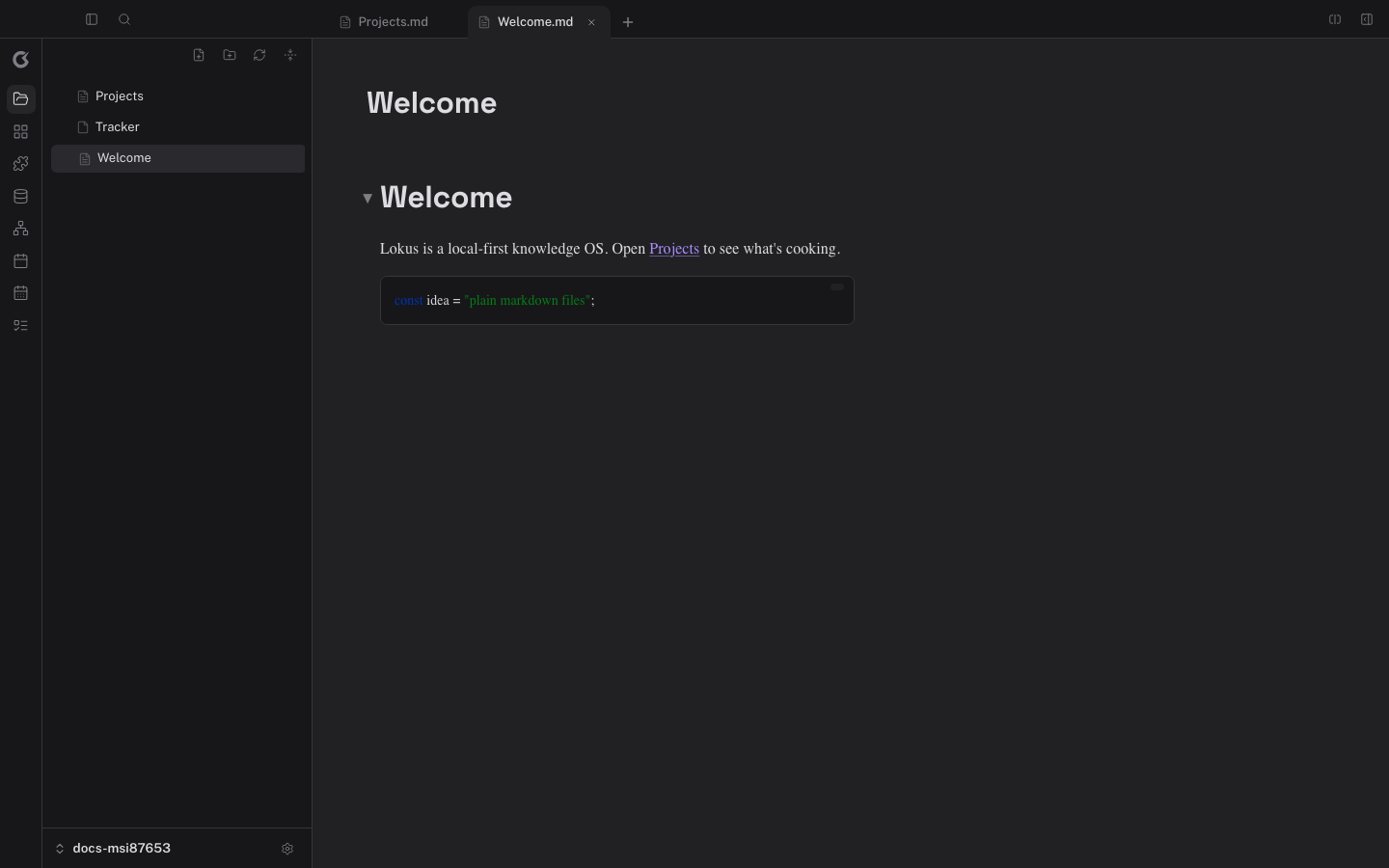The width and height of the screenshot is (1389, 868).
Task: Close the Welcome.md tab
Action: tap(592, 22)
